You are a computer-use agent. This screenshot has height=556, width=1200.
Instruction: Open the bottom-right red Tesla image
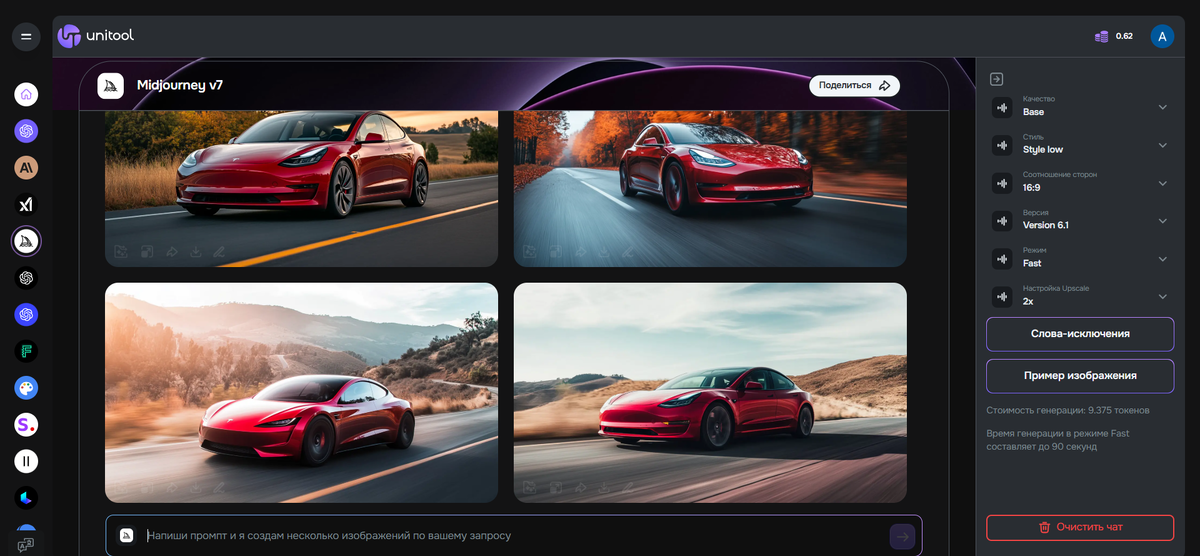710,392
